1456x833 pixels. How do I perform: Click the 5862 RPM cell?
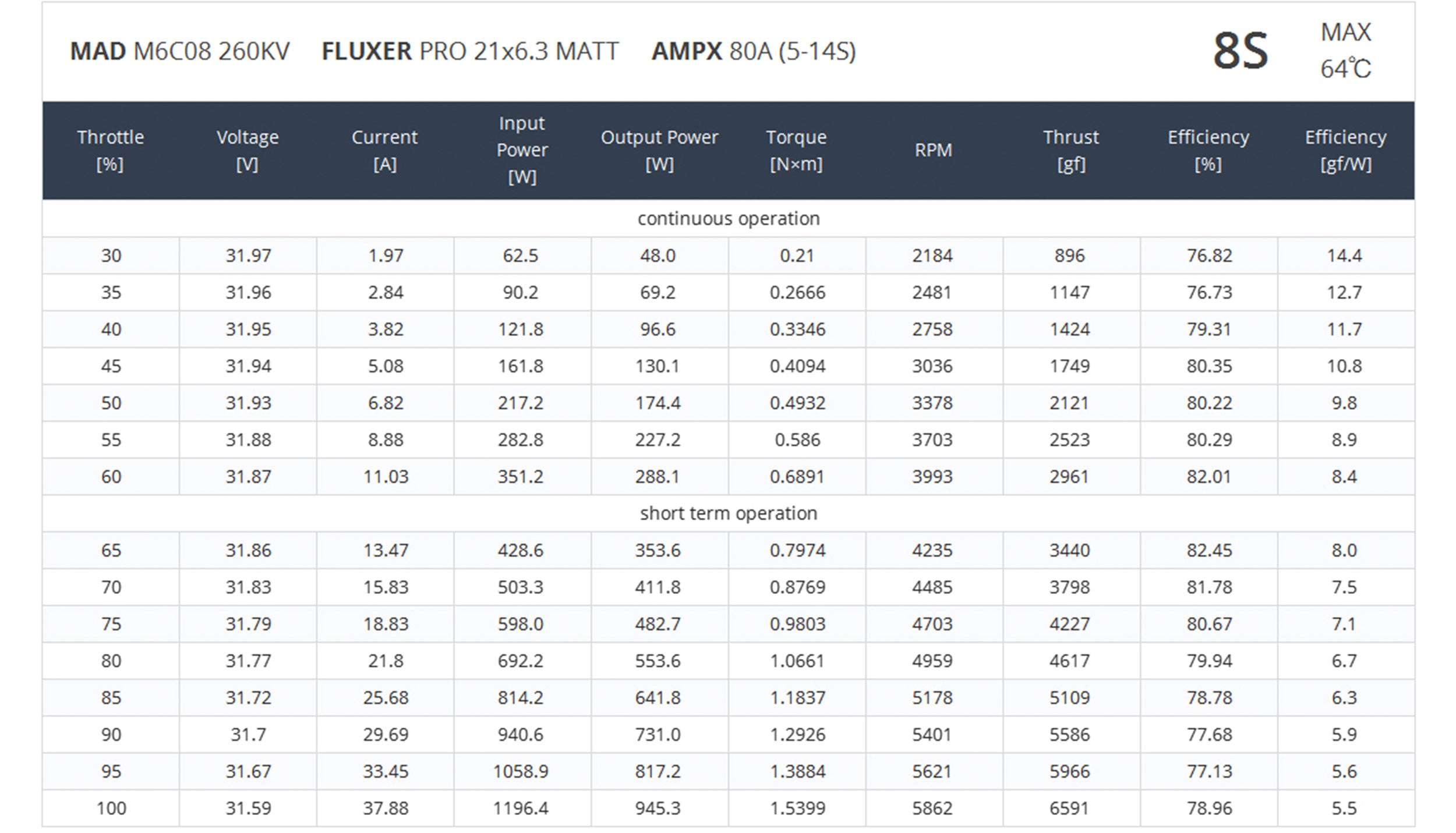pos(932,808)
